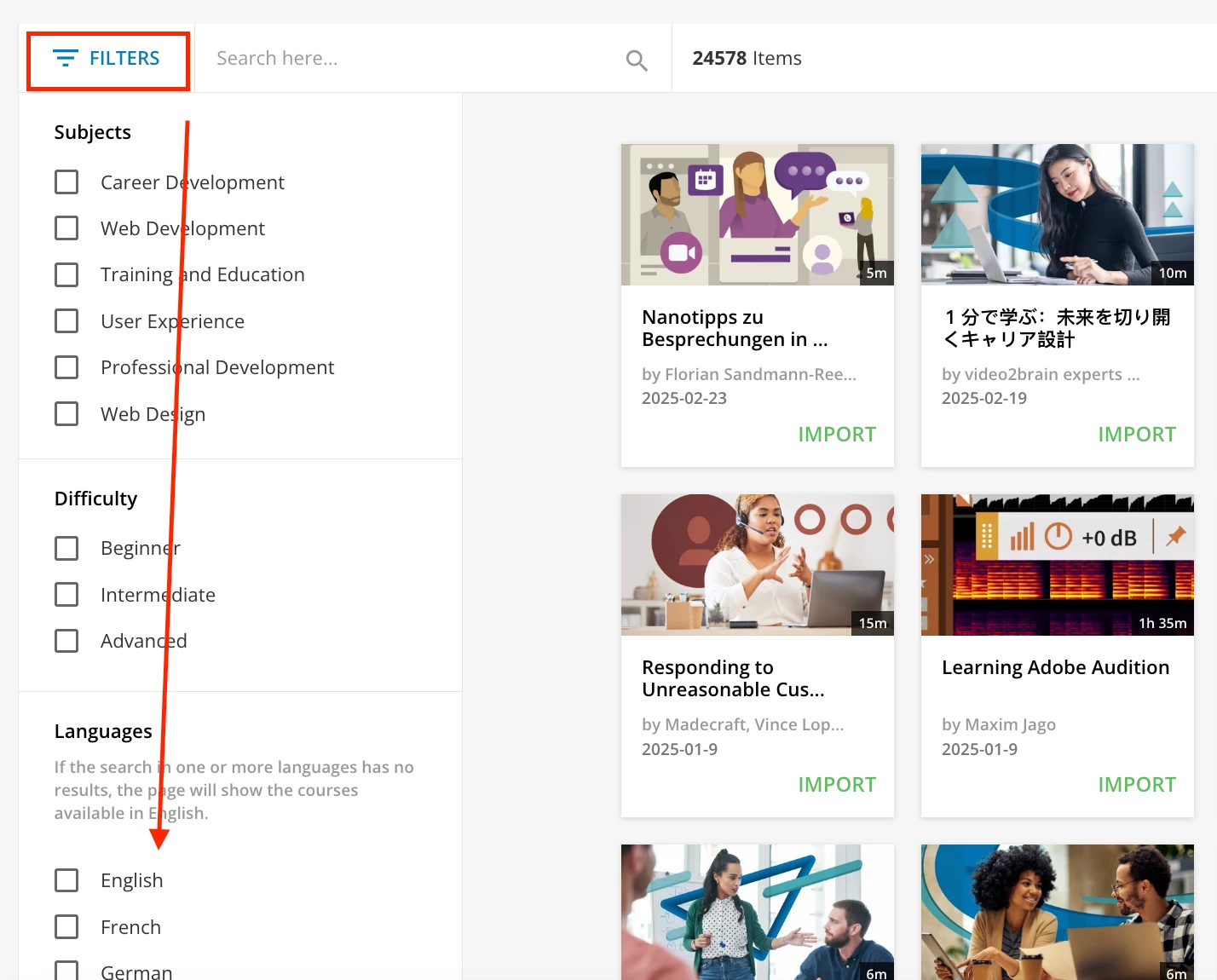Click the 'Nanotipps zu Besprechungen in ...' title
Image resolution: width=1217 pixels, height=980 pixels.
[x=735, y=328]
